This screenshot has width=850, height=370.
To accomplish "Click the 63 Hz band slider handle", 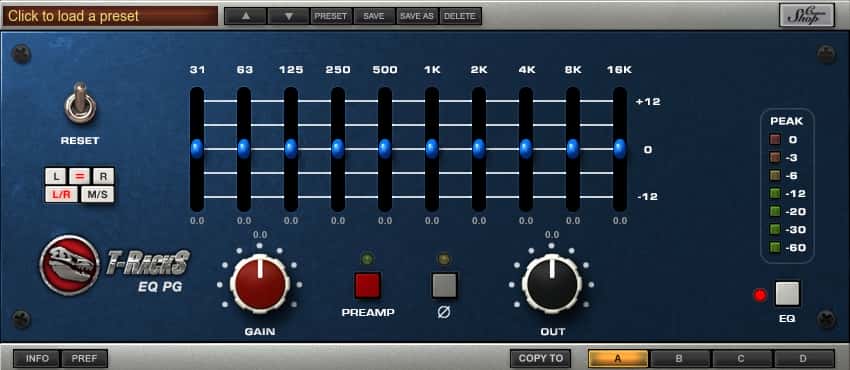I will coord(244,148).
